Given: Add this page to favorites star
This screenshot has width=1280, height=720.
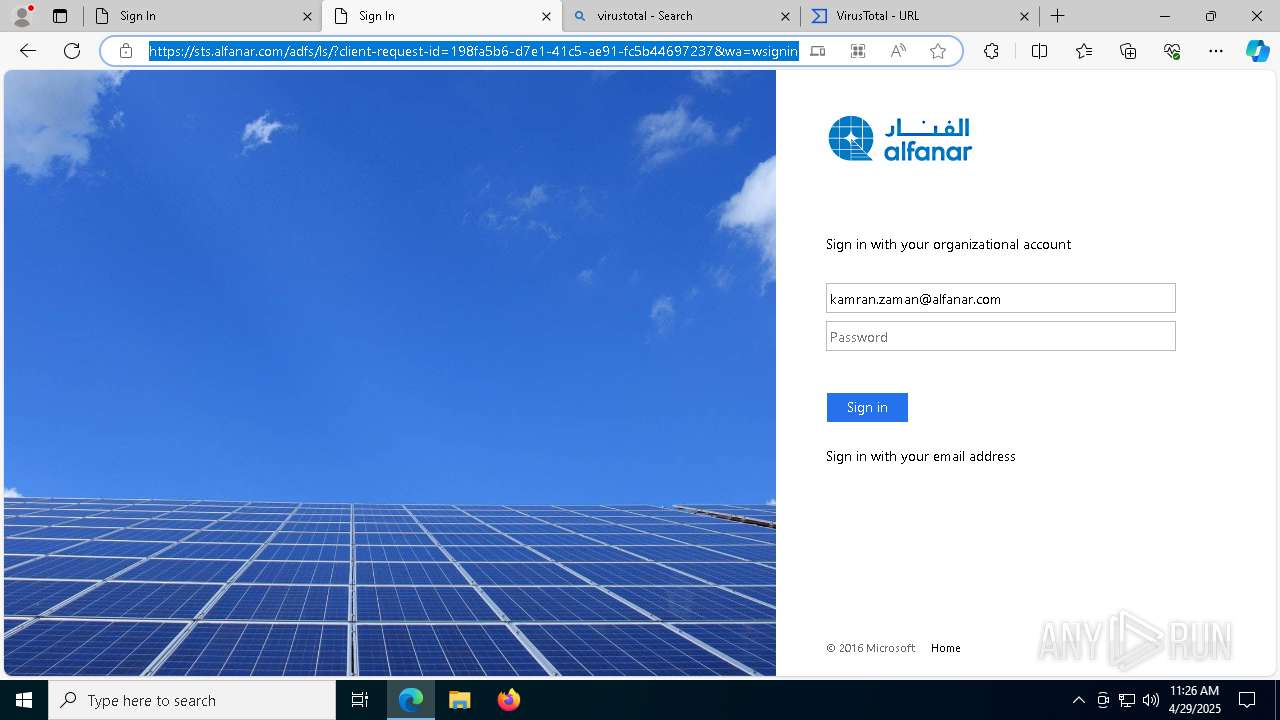Looking at the screenshot, I should (938, 51).
